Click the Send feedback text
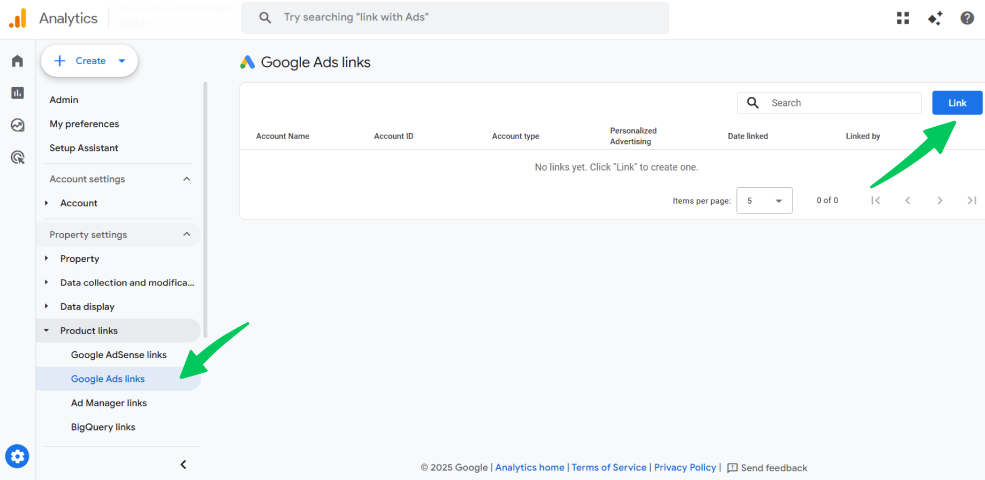The width and height of the screenshot is (985, 480). click(774, 467)
